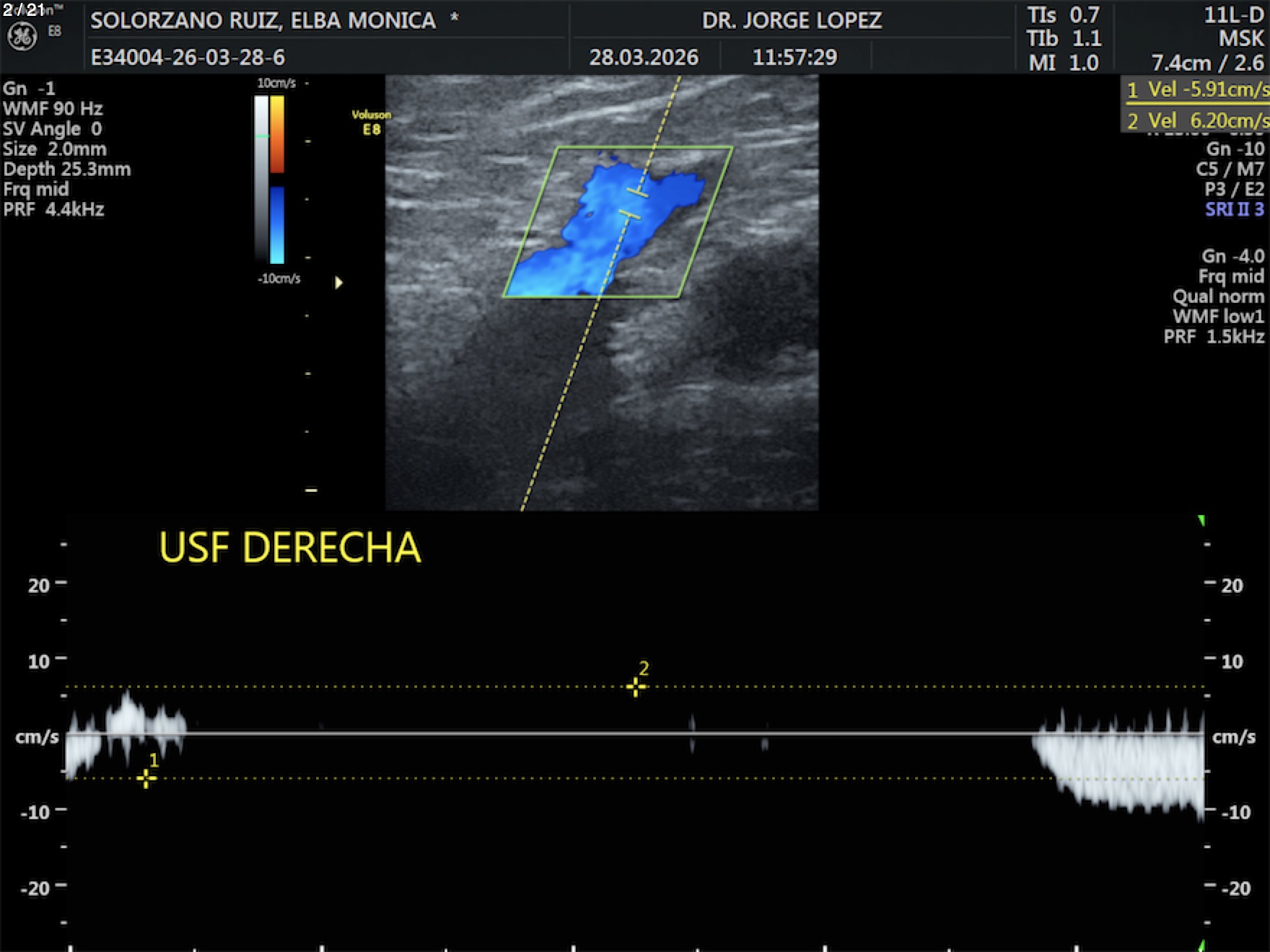Select measurement 1 Vel -5.91cm/s
Image resolution: width=1270 pixels, height=952 pixels.
coord(1196,90)
